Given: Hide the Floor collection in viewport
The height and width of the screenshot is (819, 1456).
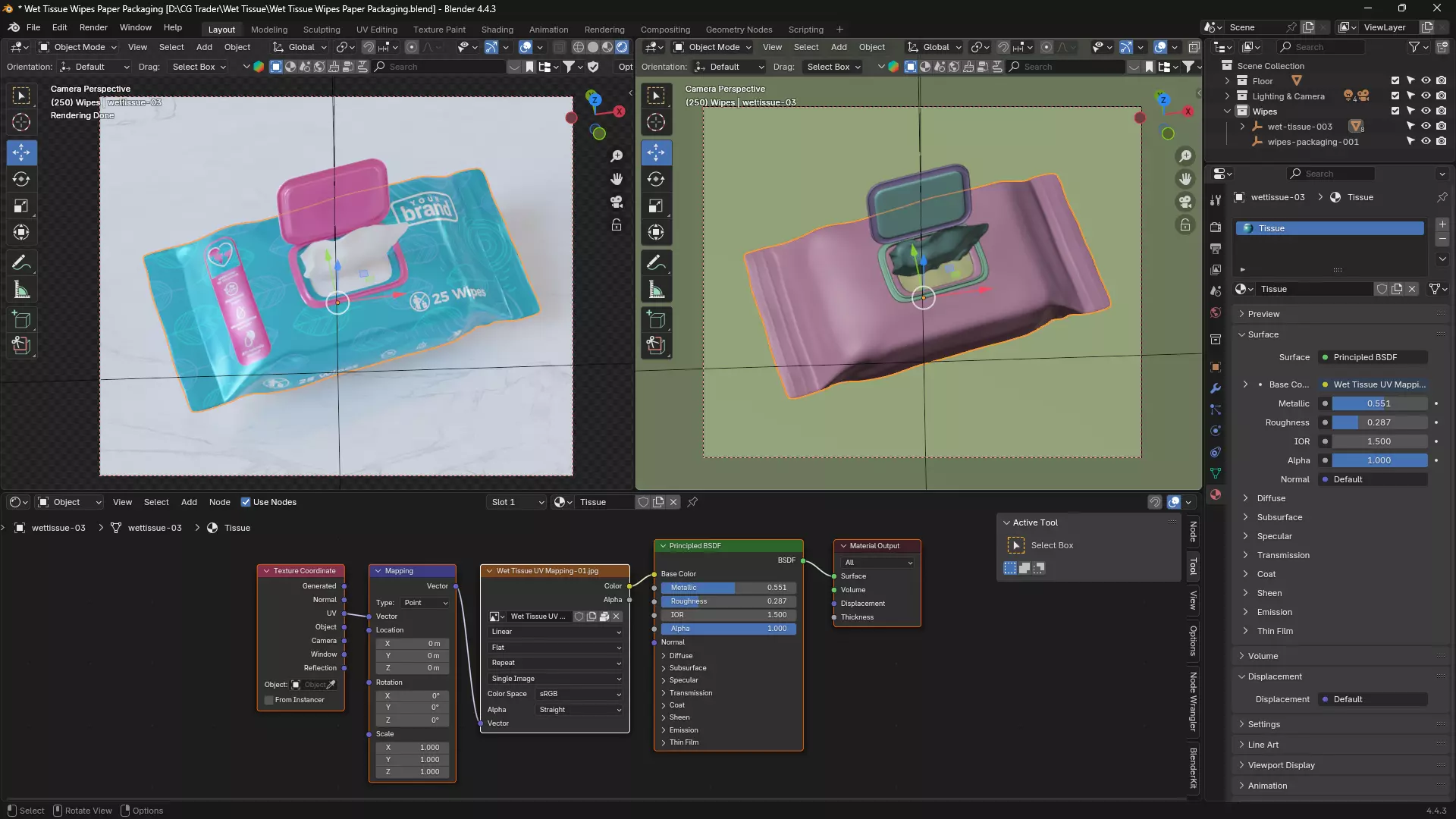Looking at the screenshot, I should (1426, 80).
